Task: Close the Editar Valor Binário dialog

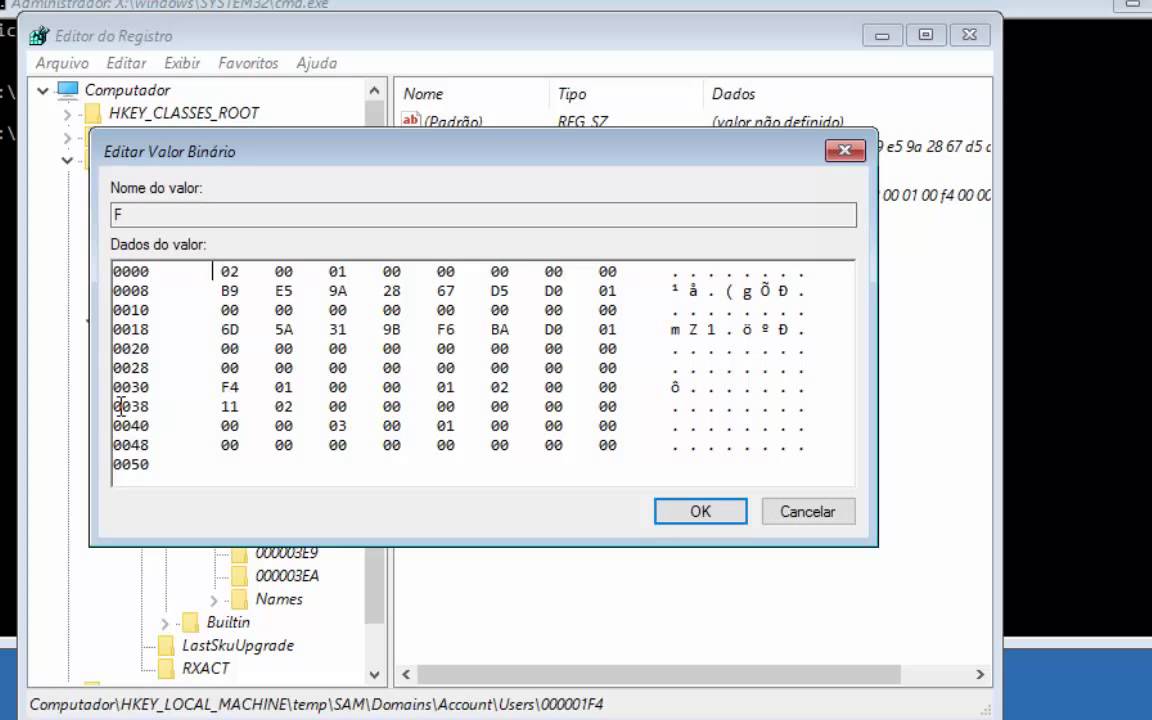Action: 845,150
